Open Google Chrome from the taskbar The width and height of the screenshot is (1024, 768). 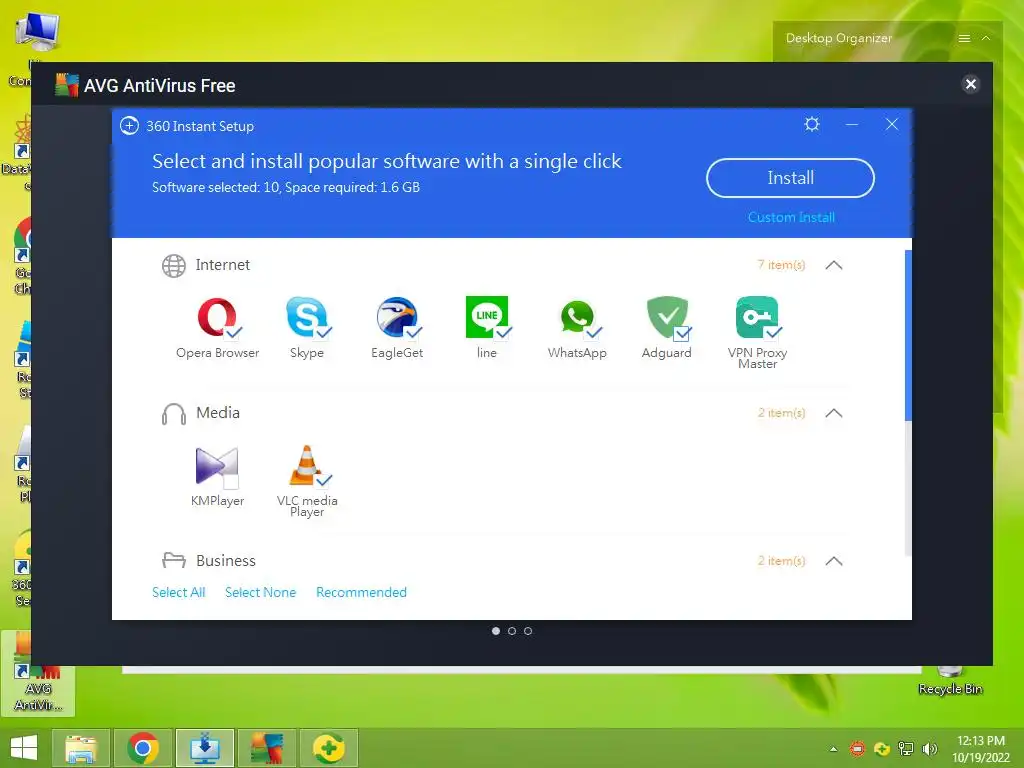click(x=143, y=748)
